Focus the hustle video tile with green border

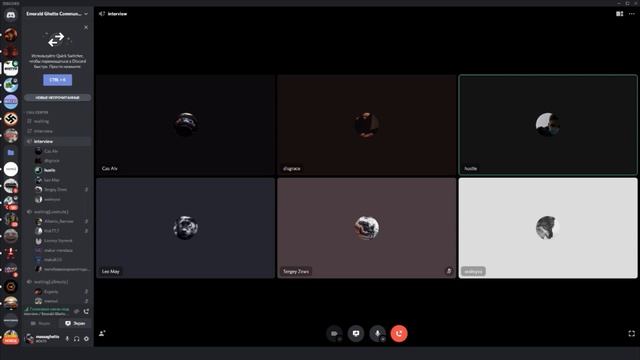click(x=548, y=125)
